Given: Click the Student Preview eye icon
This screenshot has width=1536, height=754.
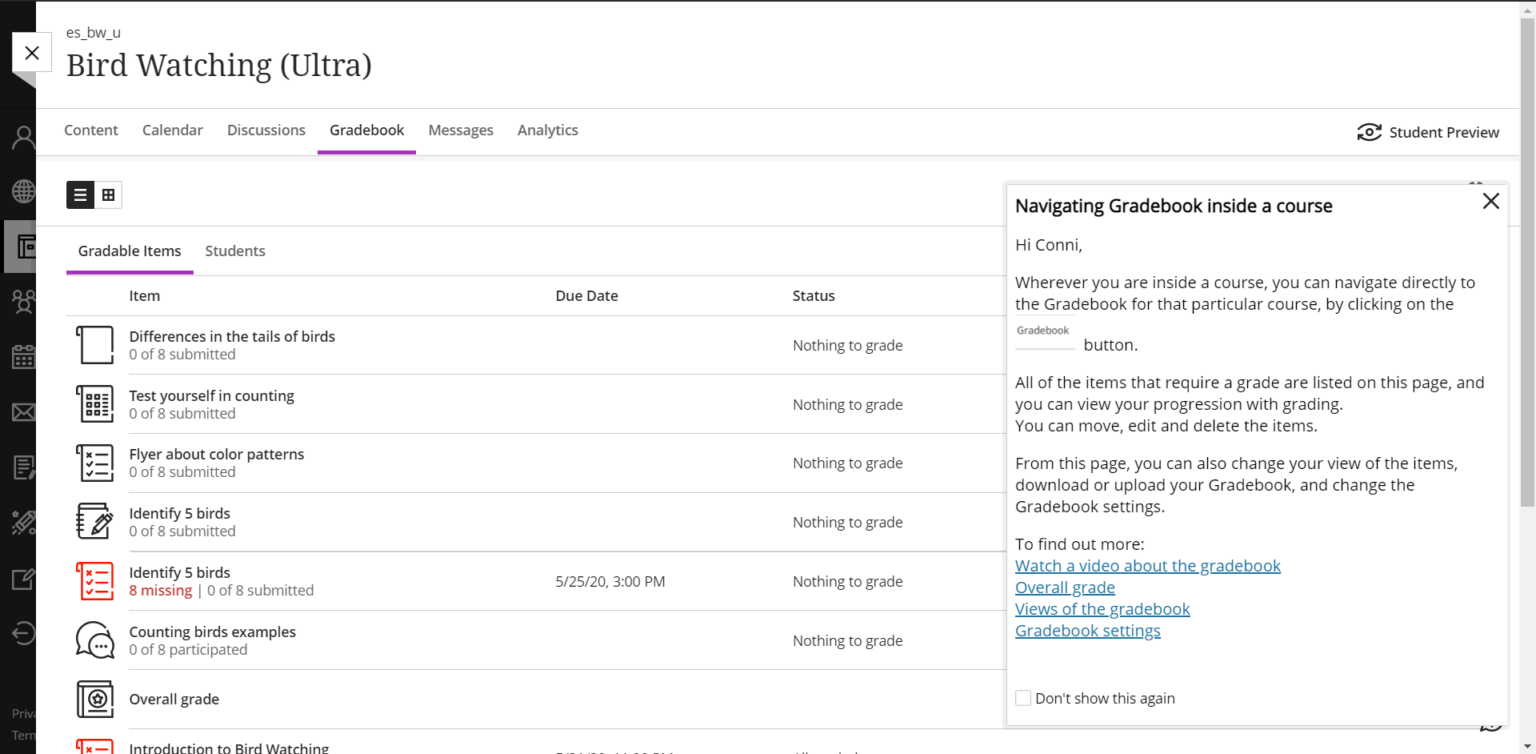Looking at the screenshot, I should coord(1369,132).
